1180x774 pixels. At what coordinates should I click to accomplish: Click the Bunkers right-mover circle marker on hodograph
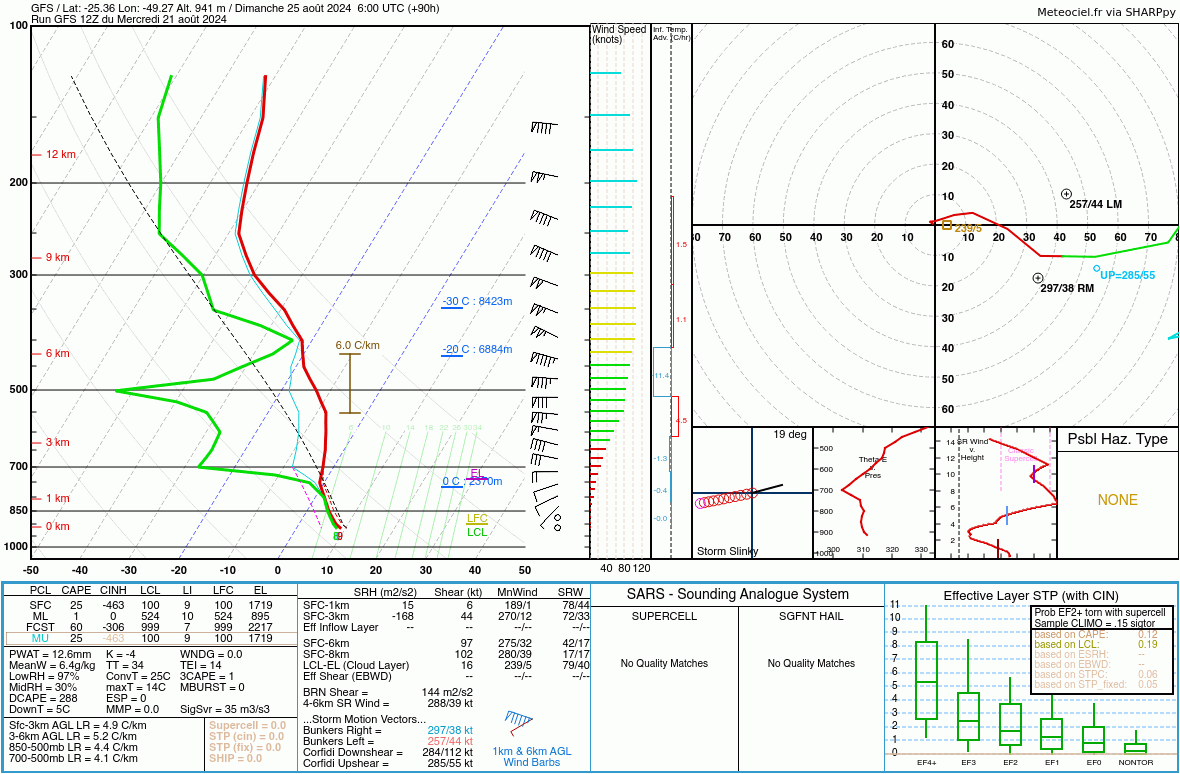(1038, 278)
